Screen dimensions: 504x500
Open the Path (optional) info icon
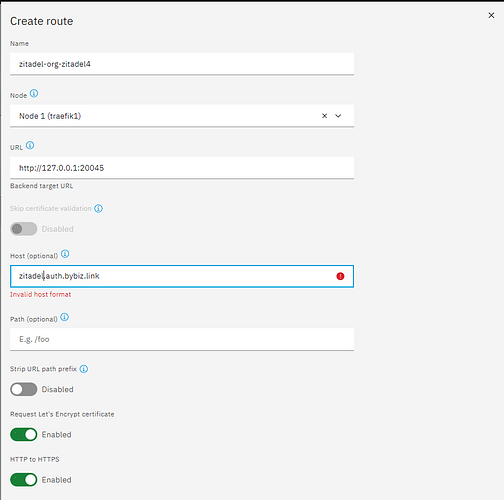click(x=65, y=317)
